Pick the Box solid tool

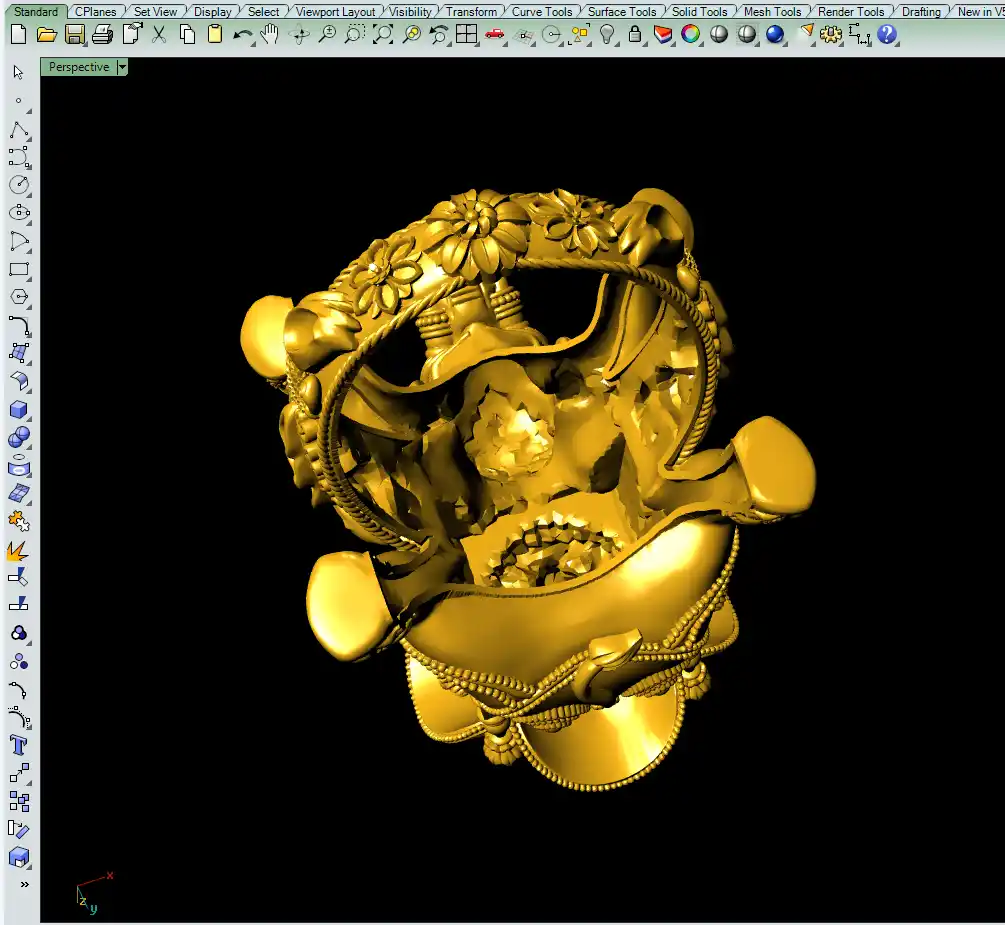click(x=19, y=410)
